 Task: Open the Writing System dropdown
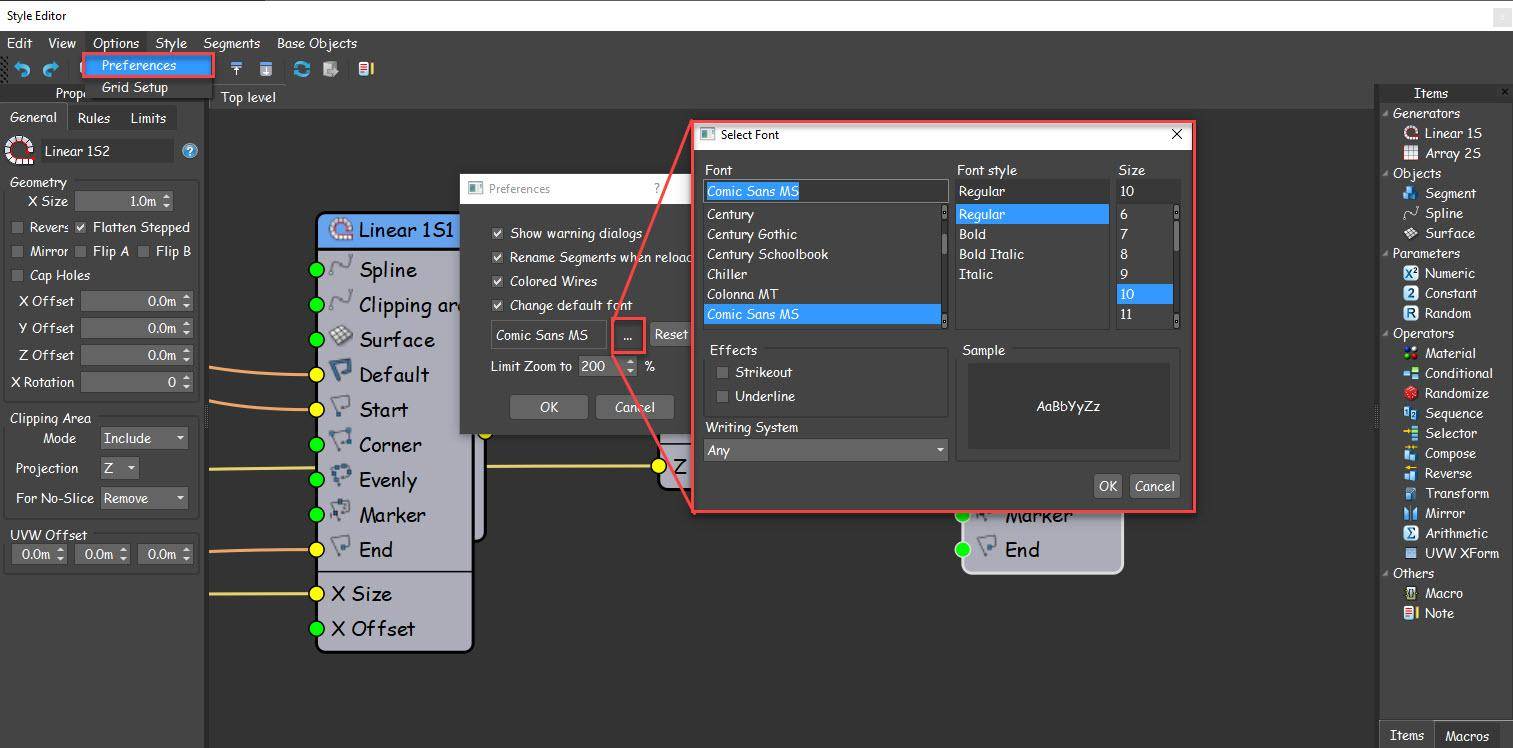[x=825, y=450]
